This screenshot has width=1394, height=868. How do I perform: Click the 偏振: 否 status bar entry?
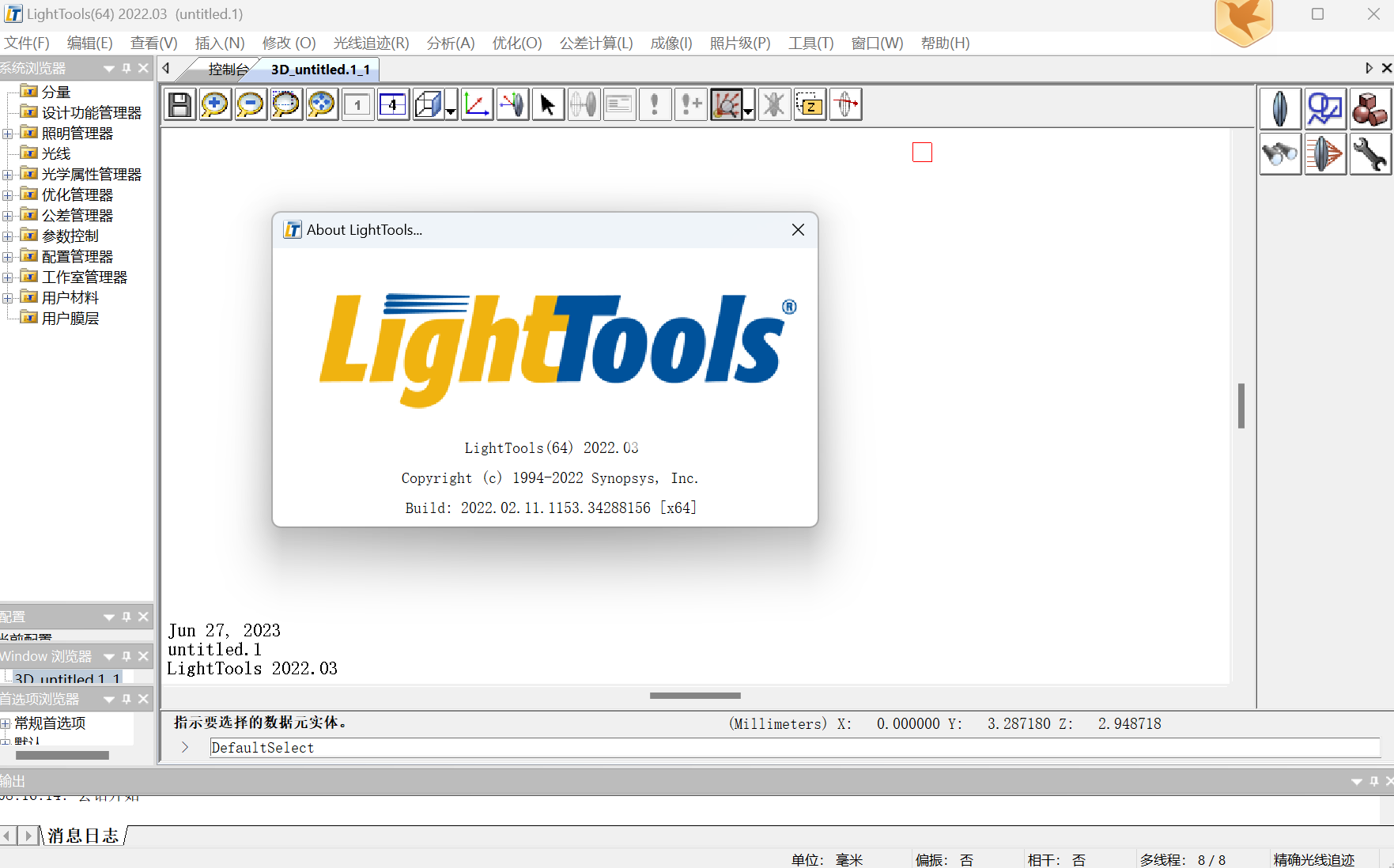click(944, 859)
